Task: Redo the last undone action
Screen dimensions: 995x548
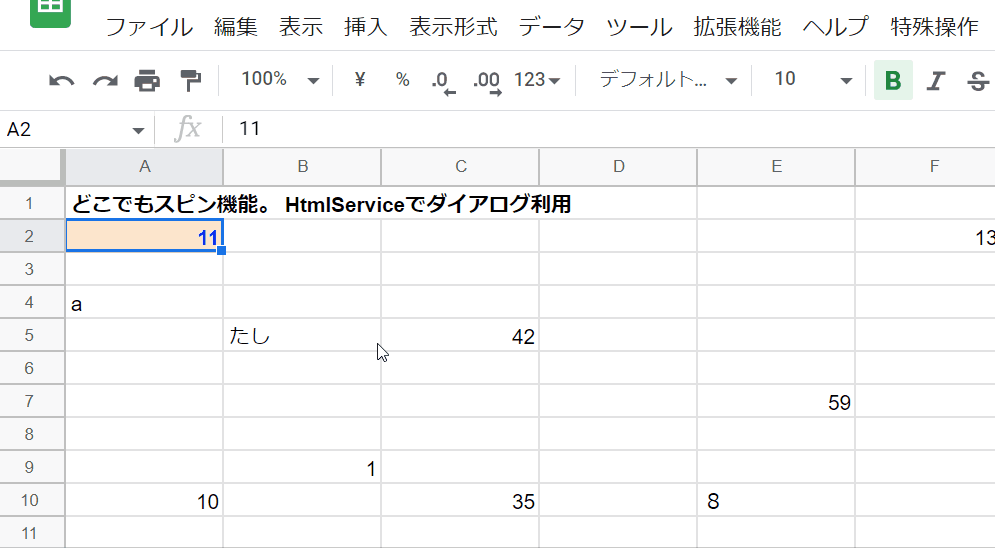Action: pos(105,81)
